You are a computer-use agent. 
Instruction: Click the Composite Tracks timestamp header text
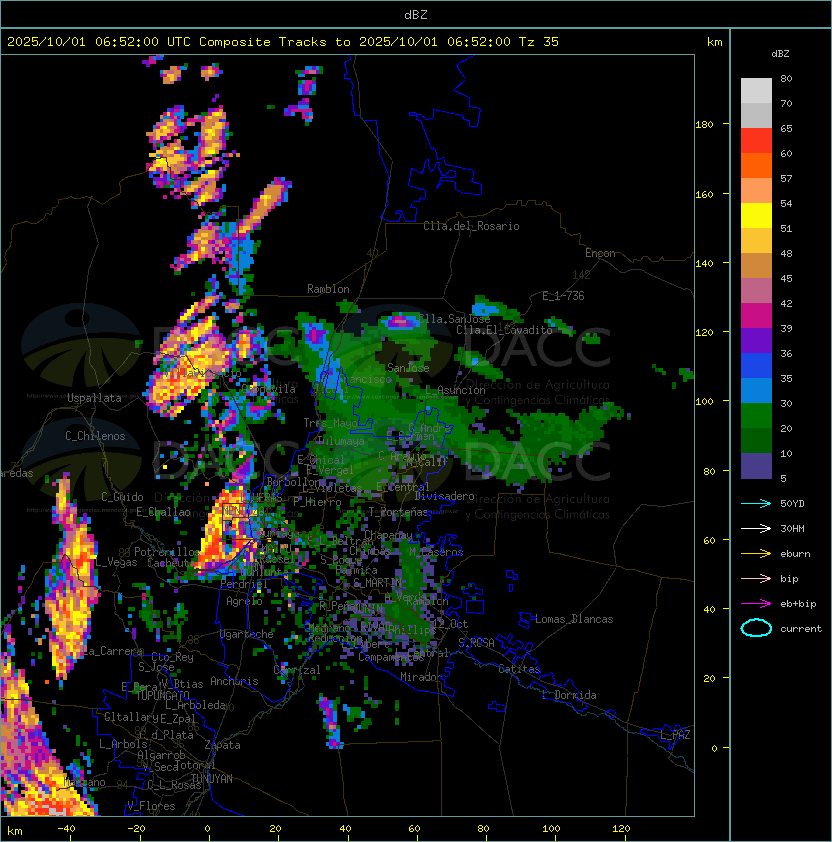283,42
